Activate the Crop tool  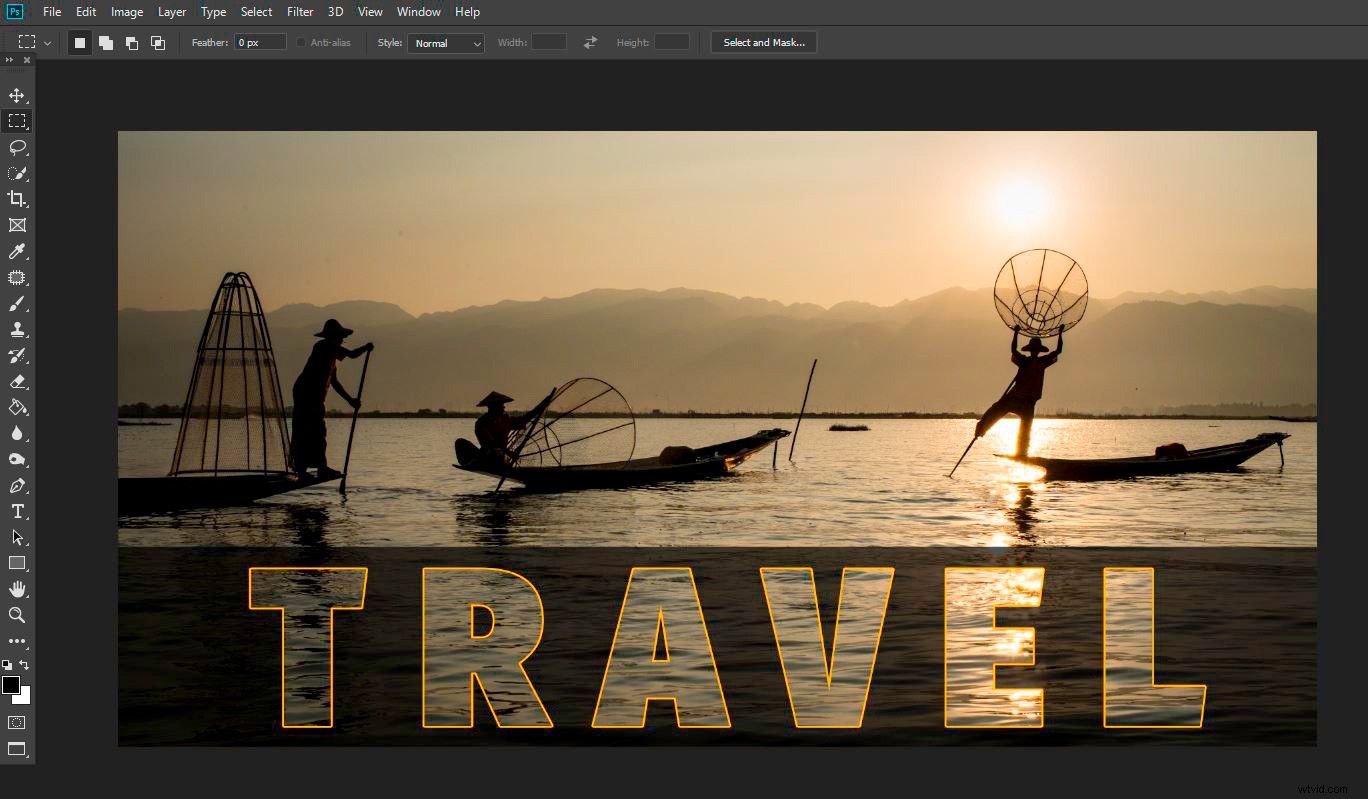[17, 198]
